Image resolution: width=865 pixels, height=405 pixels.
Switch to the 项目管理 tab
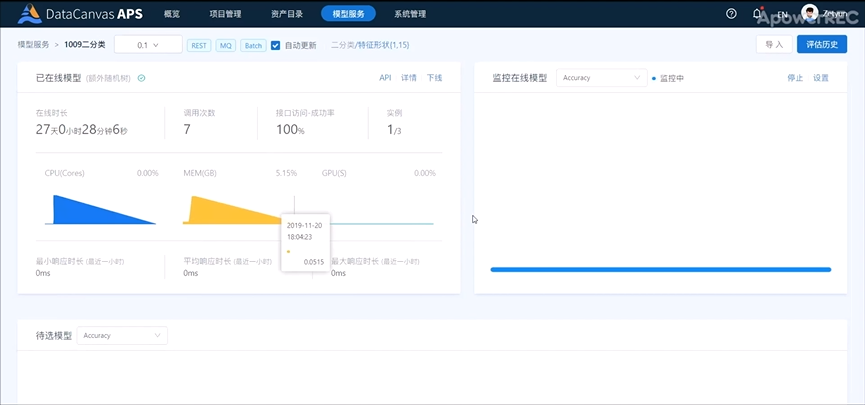coord(225,14)
